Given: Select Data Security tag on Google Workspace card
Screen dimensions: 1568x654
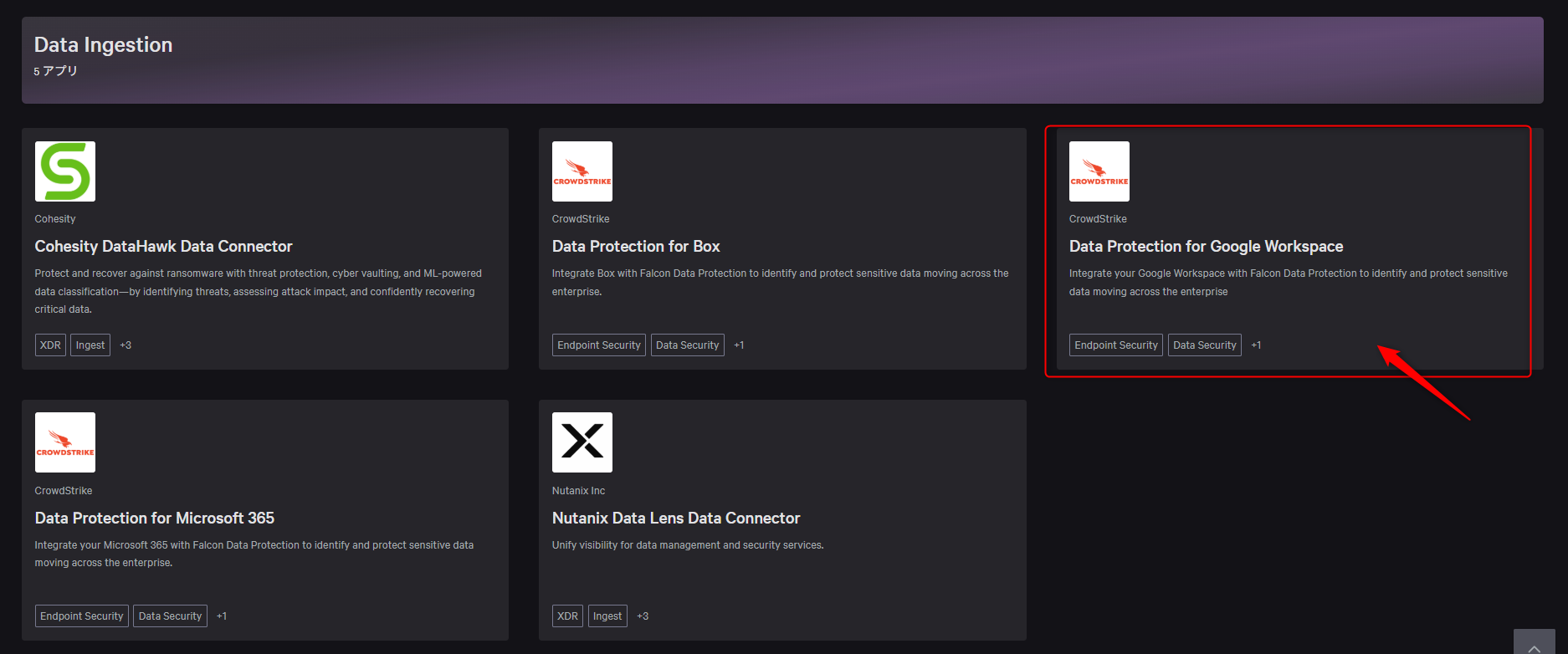Looking at the screenshot, I should (x=1205, y=345).
